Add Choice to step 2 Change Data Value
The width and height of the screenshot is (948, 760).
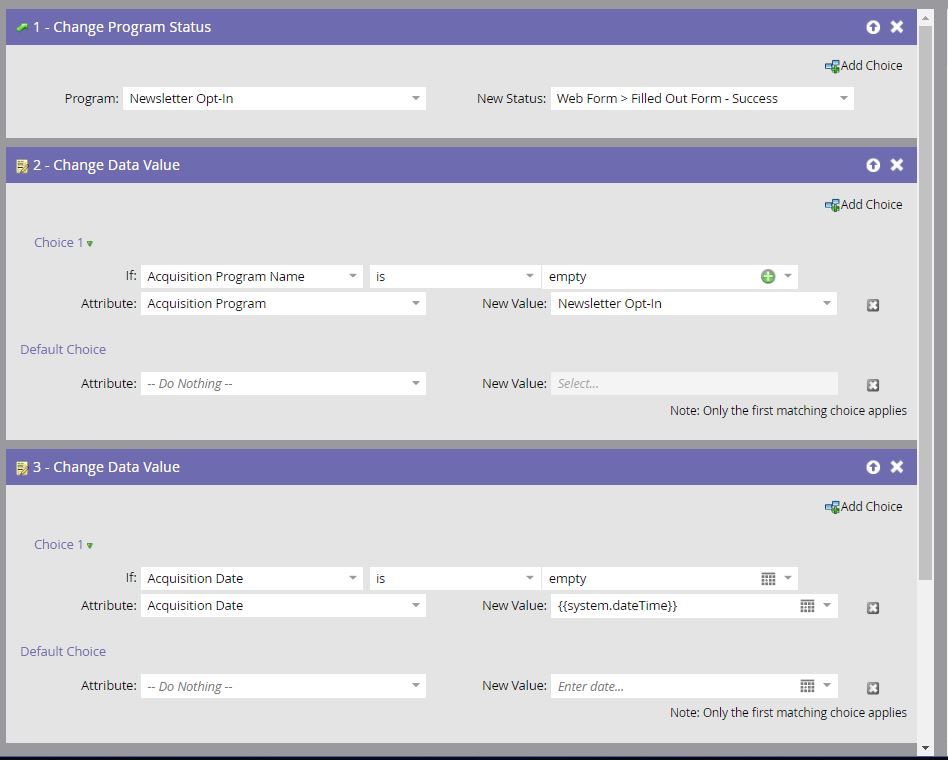[863, 205]
